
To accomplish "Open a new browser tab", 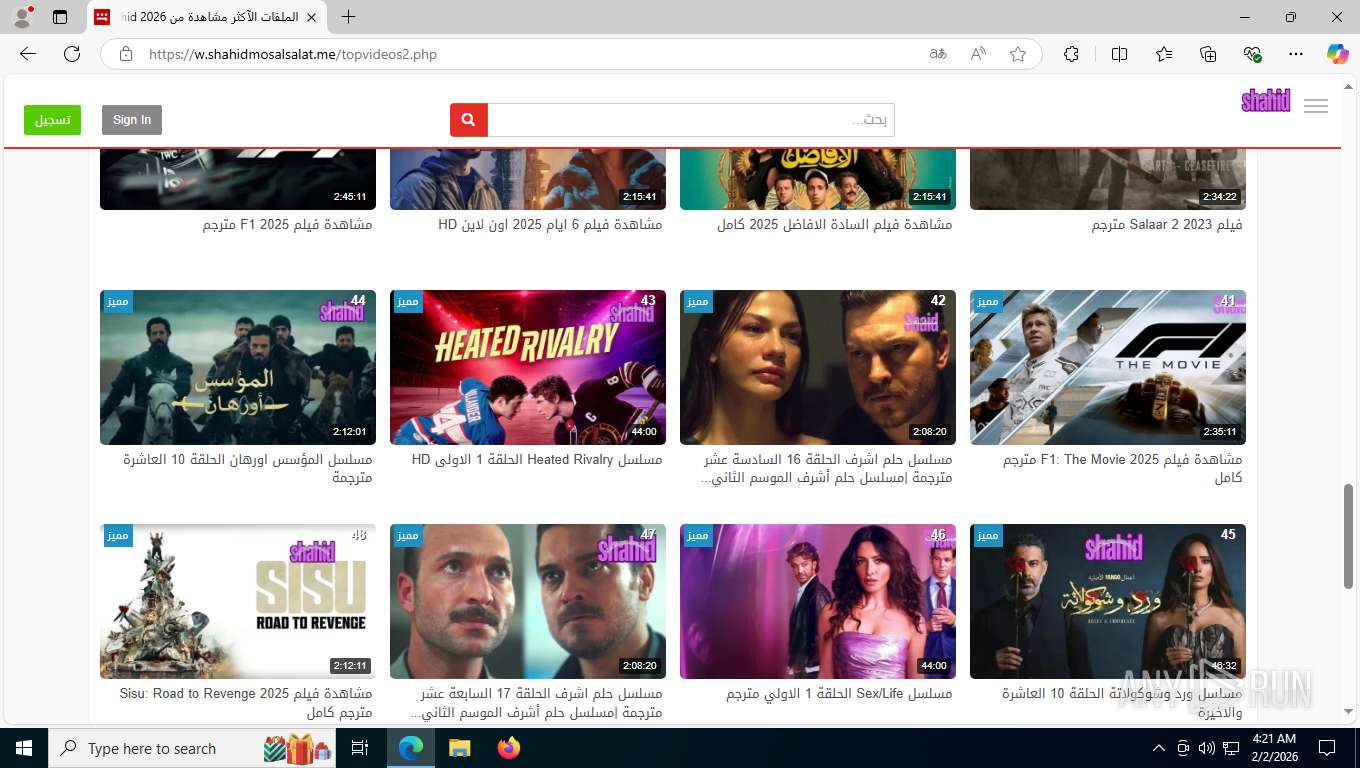I will tap(348, 17).
